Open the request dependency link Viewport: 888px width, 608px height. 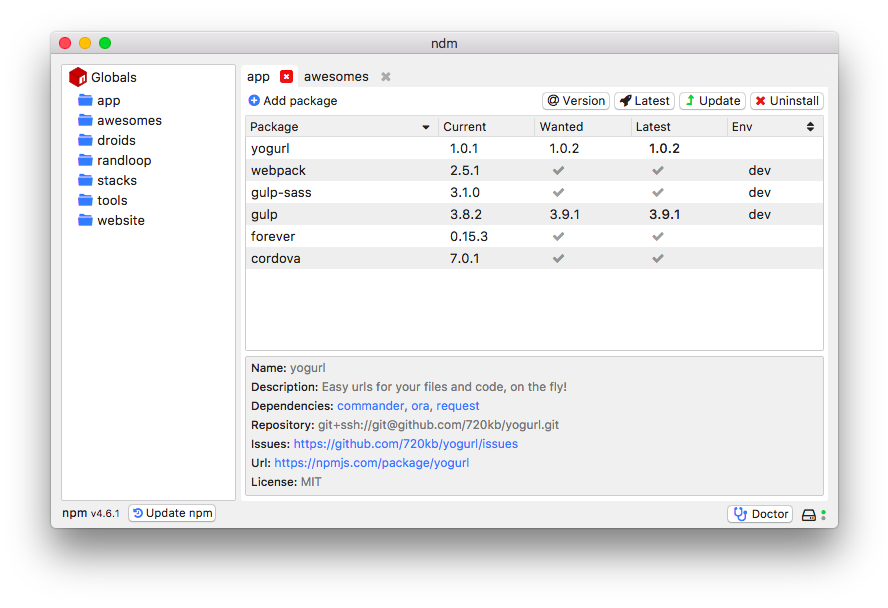458,406
